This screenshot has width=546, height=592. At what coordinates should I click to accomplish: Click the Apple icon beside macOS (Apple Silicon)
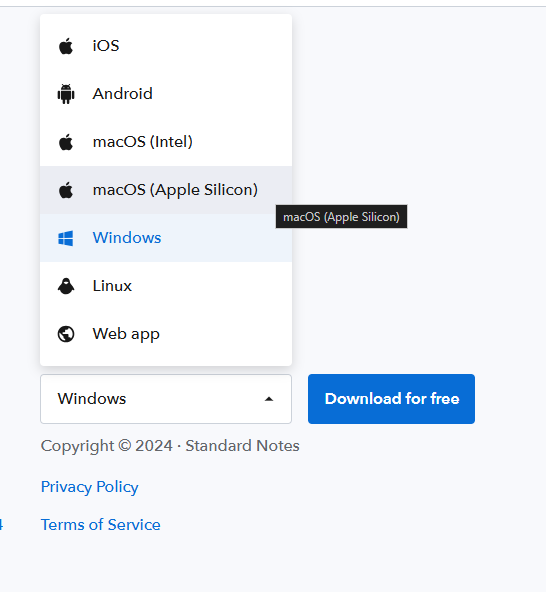66,190
